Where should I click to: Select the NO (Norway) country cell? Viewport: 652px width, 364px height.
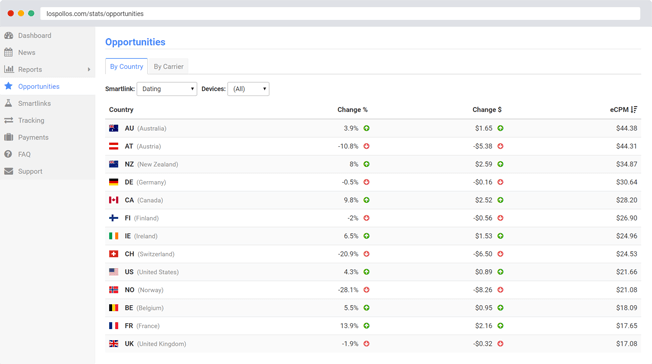[144, 290]
